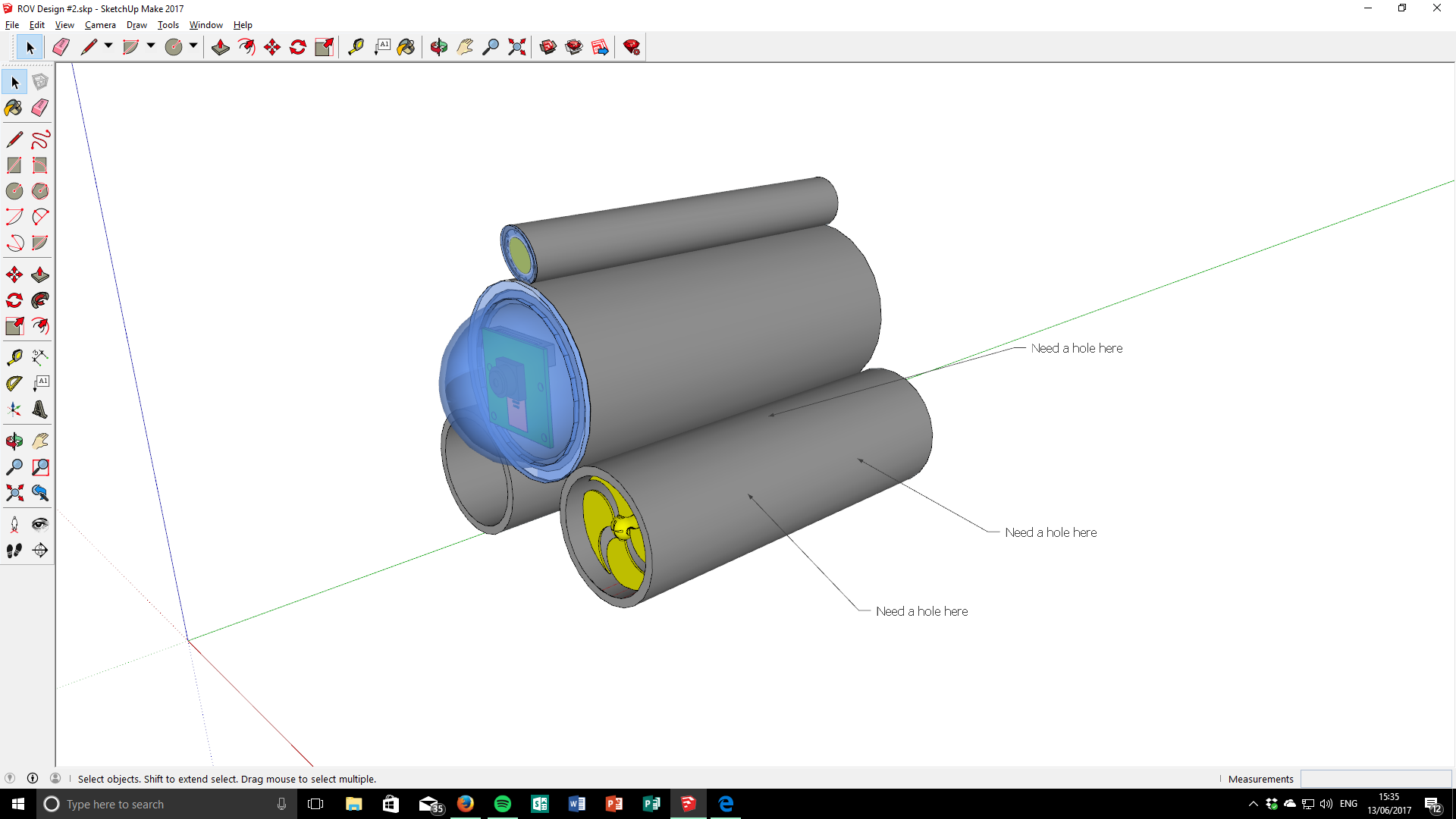The image size is (1456, 819).
Task: Open File Explorer from the taskbar
Action: [x=354, y=804]
